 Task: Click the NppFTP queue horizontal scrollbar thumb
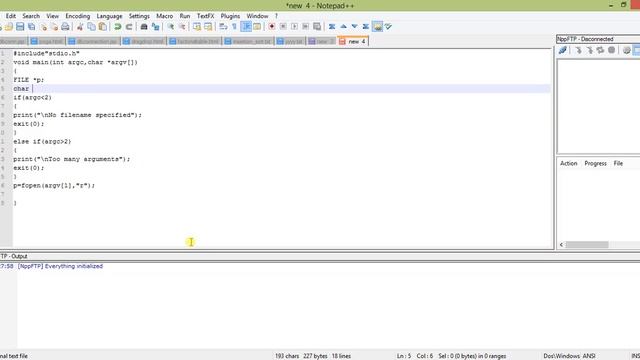tap(587, 244)
